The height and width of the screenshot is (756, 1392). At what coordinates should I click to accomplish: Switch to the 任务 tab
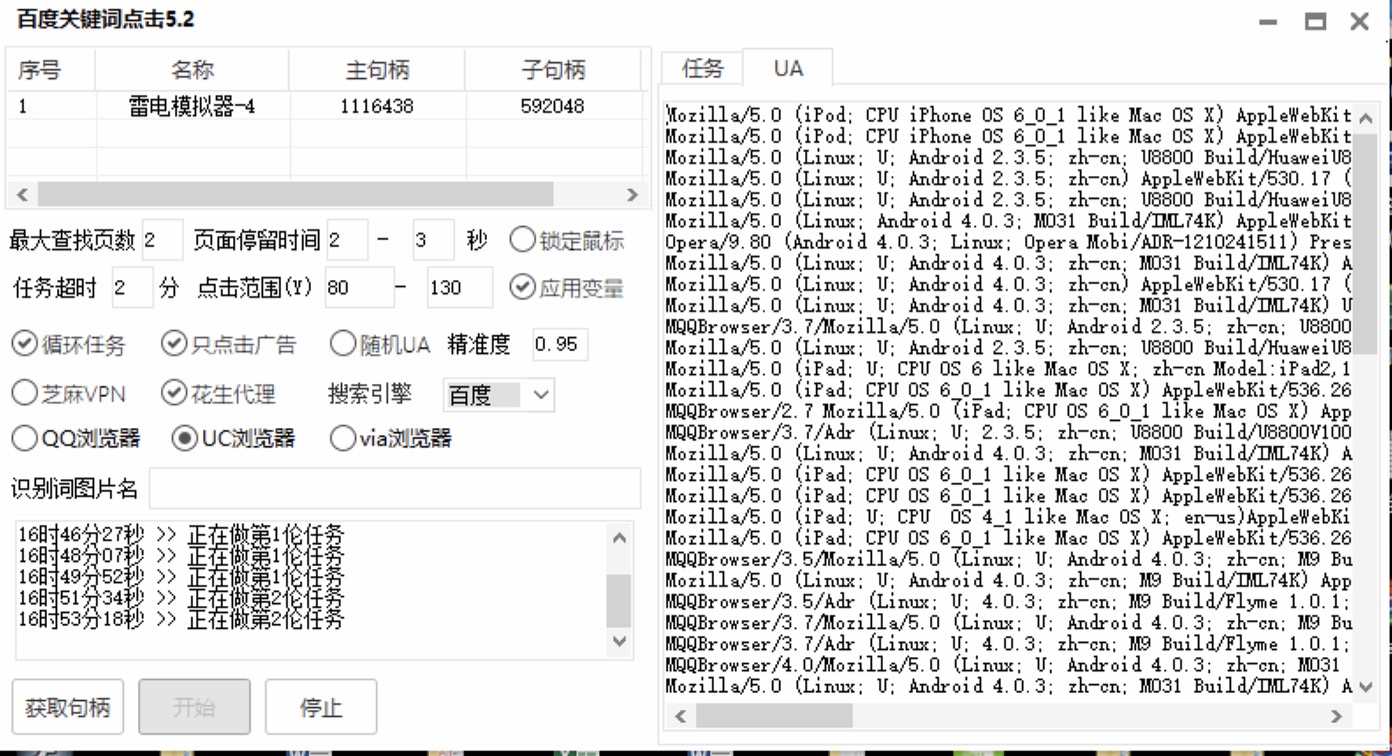point(702,68)
